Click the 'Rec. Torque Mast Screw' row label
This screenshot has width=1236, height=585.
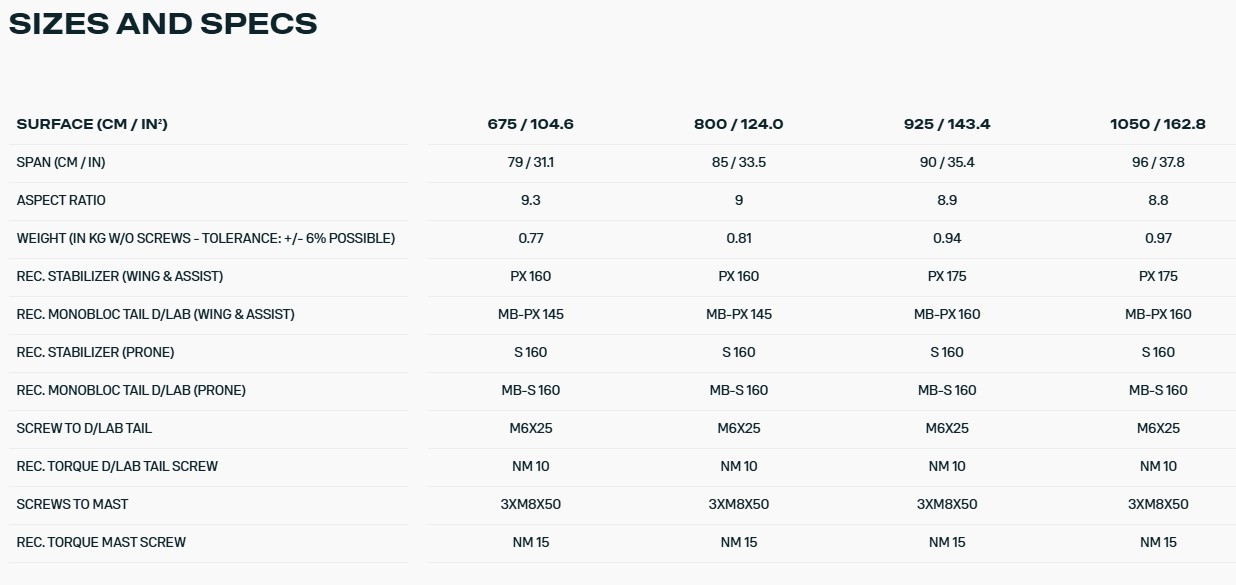(101, 542)
